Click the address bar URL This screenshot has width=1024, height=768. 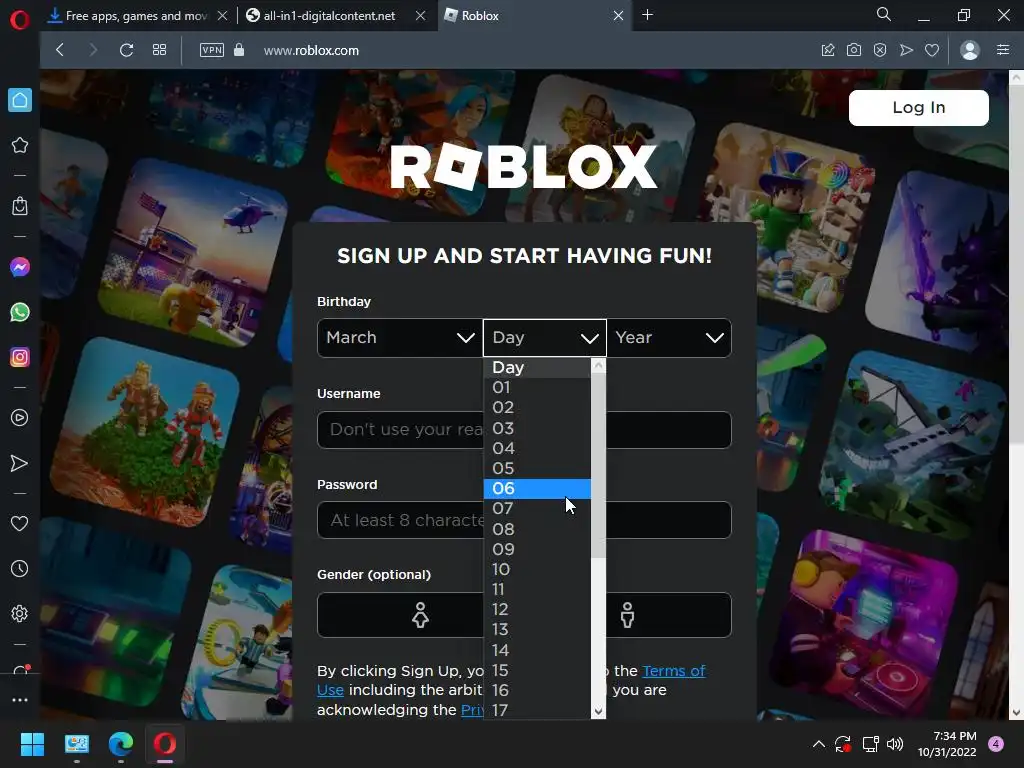(x=312, y=50)
